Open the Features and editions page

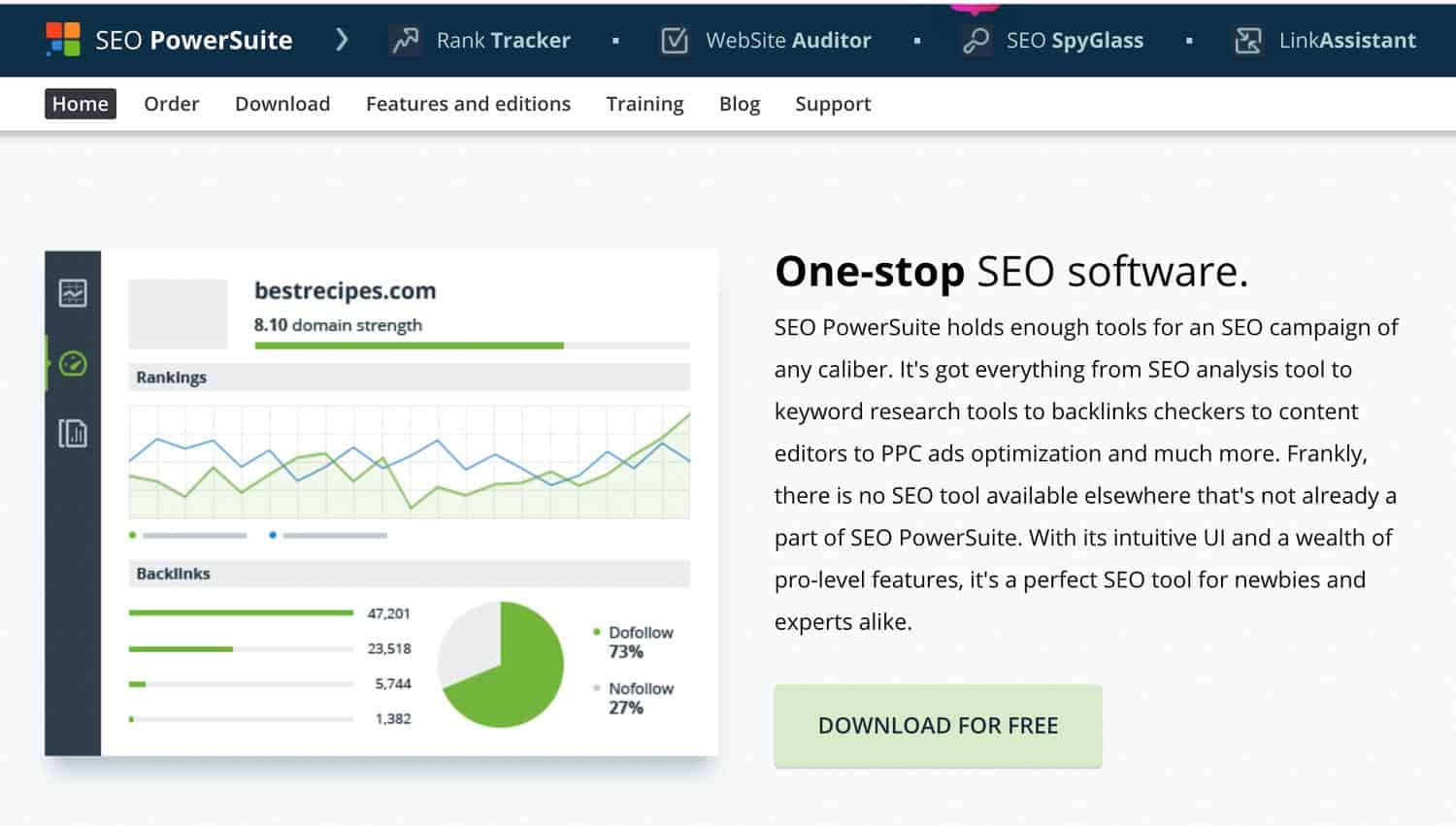point(468,104)
